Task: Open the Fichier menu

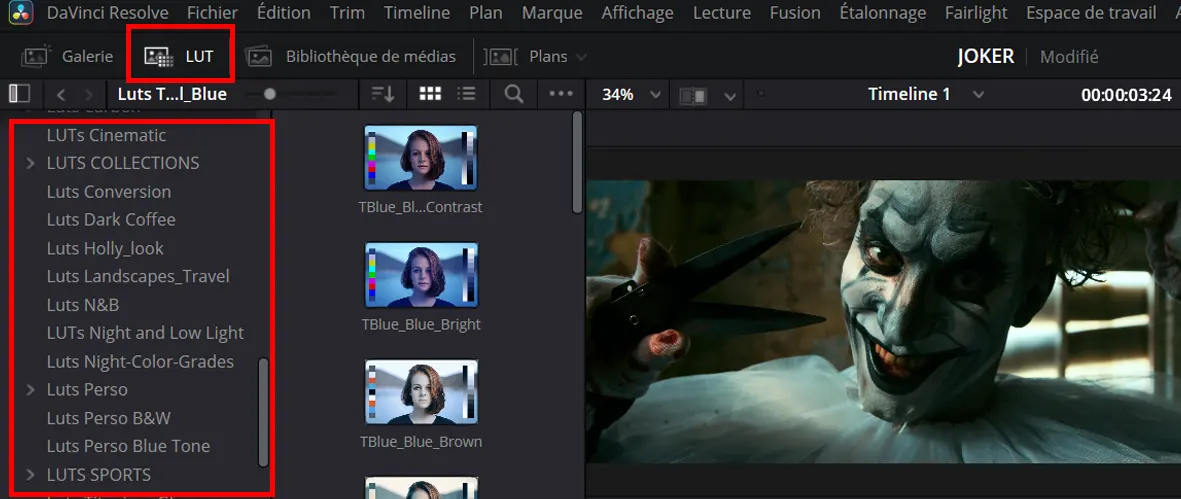Action: 212,13
